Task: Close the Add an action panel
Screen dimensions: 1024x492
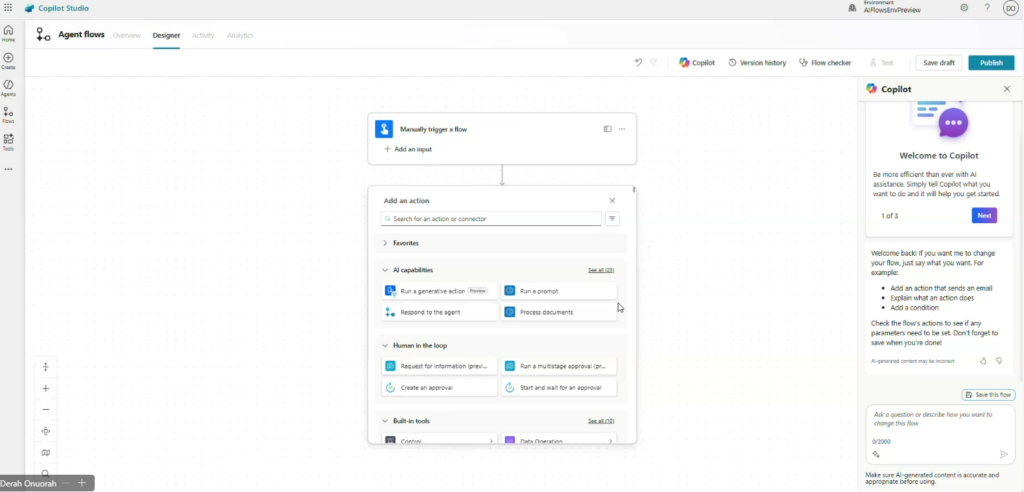Action: pyautogui.click(x=612, y=200)
